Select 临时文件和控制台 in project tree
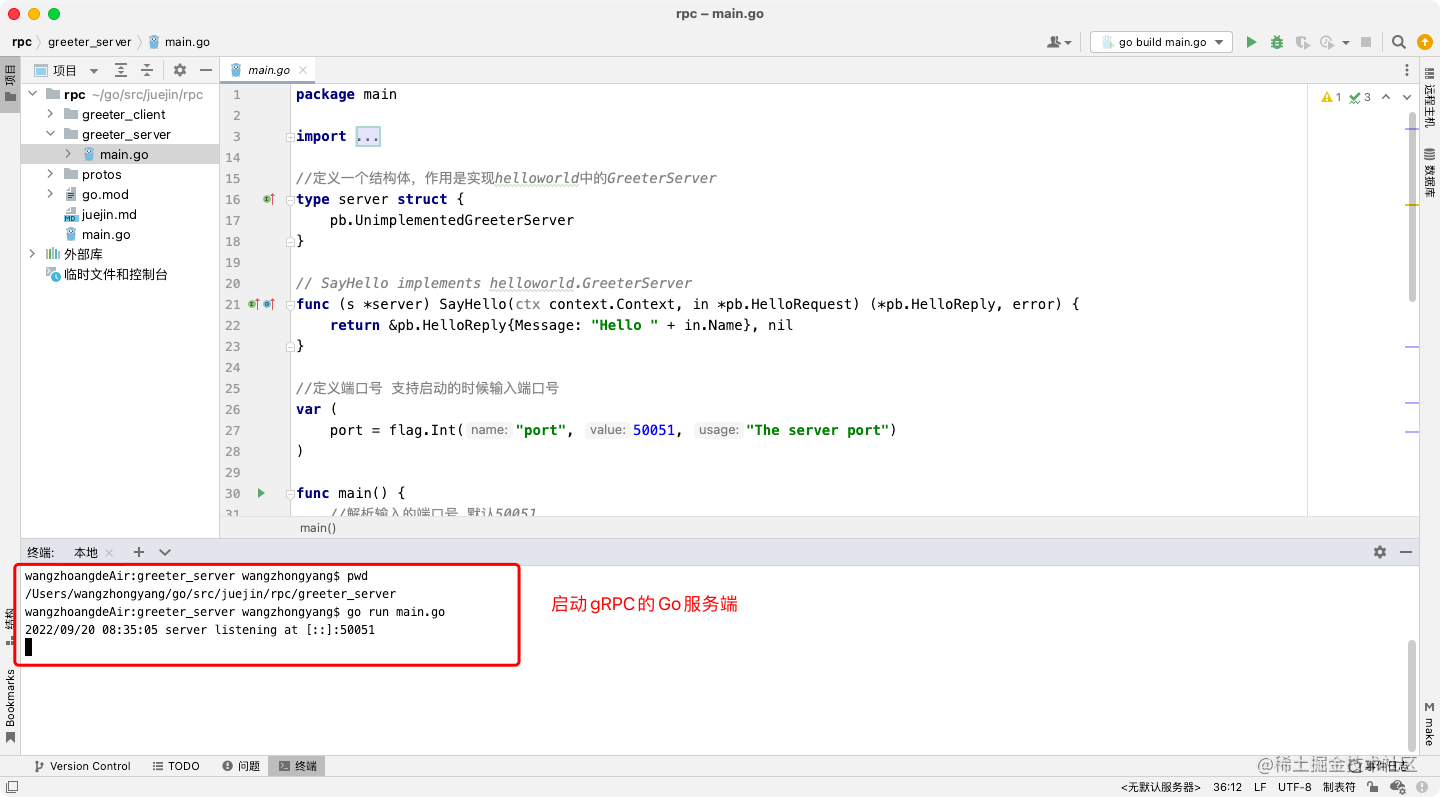Screen dimensions: 1440x797 (x=116, y=274)
